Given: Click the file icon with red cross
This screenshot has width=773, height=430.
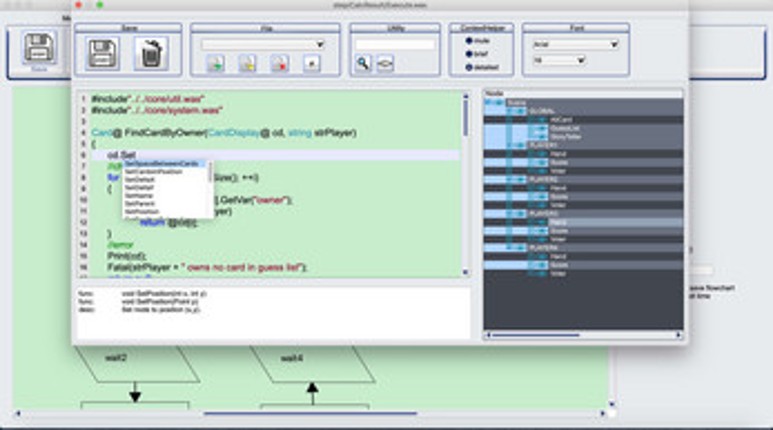Looking at the screenshot, I should coord(280,64).
